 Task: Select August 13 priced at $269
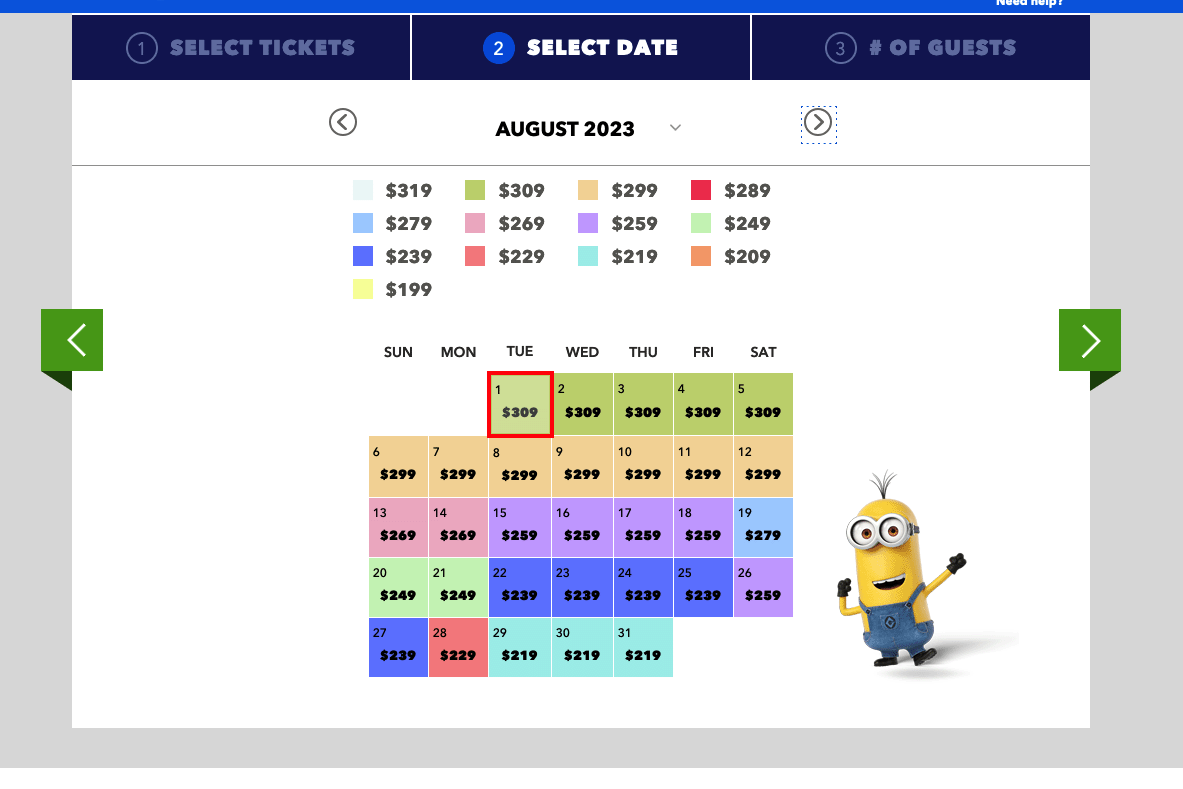point(398,527)
